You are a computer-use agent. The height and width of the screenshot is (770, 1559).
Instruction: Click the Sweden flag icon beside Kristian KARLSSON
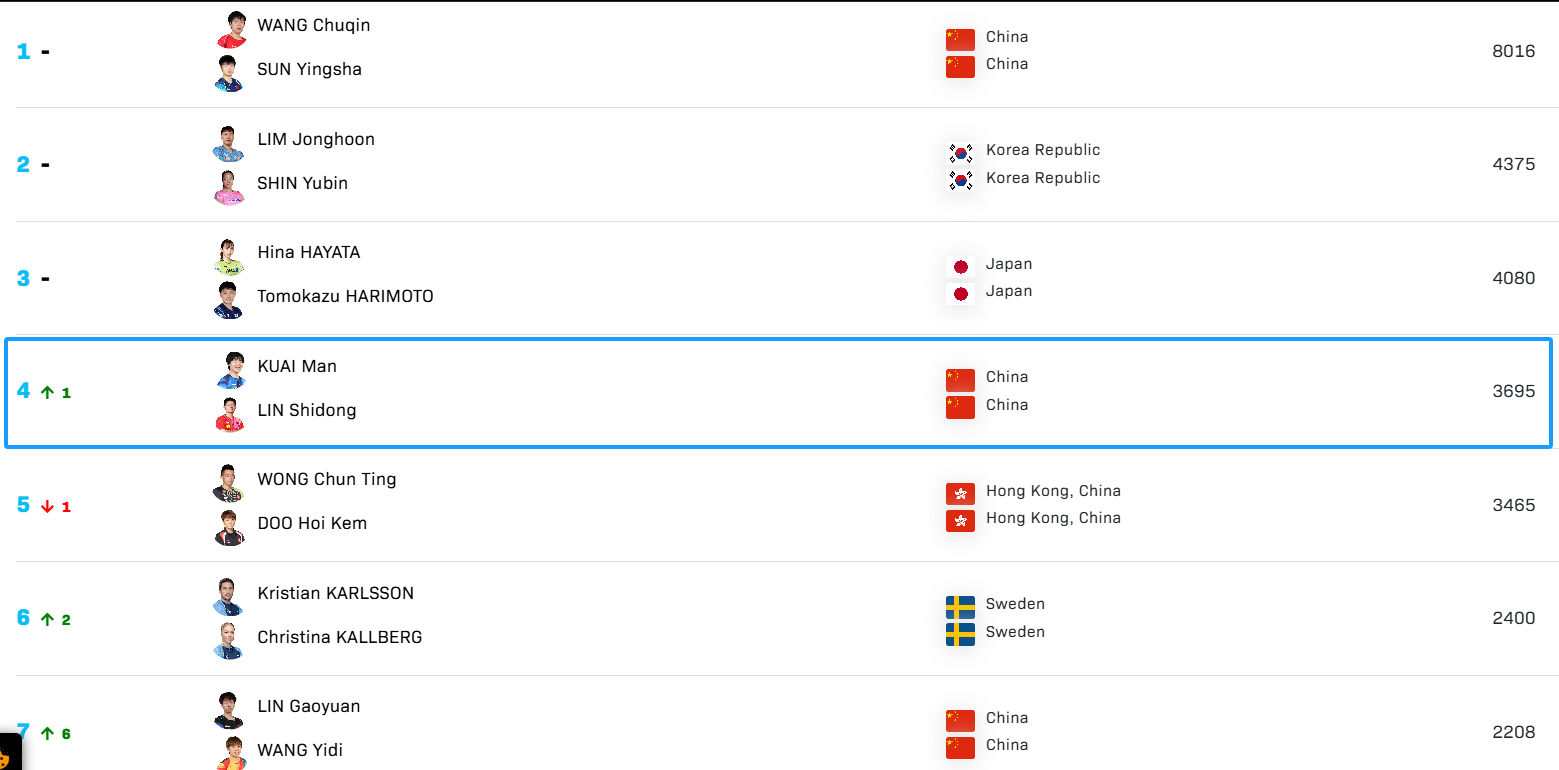pyautogui.click(x=960, y=607)
